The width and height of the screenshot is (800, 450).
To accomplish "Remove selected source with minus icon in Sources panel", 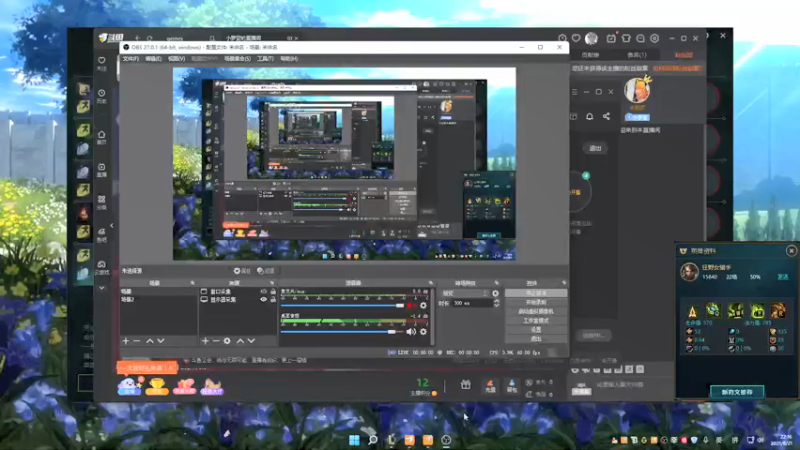I will coord(216,340).
